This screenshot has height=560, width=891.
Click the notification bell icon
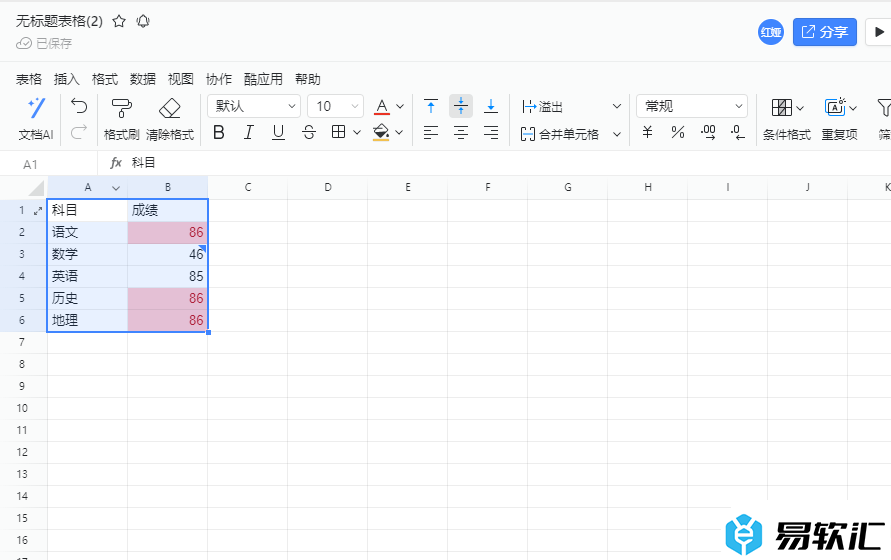coord(143,22)
